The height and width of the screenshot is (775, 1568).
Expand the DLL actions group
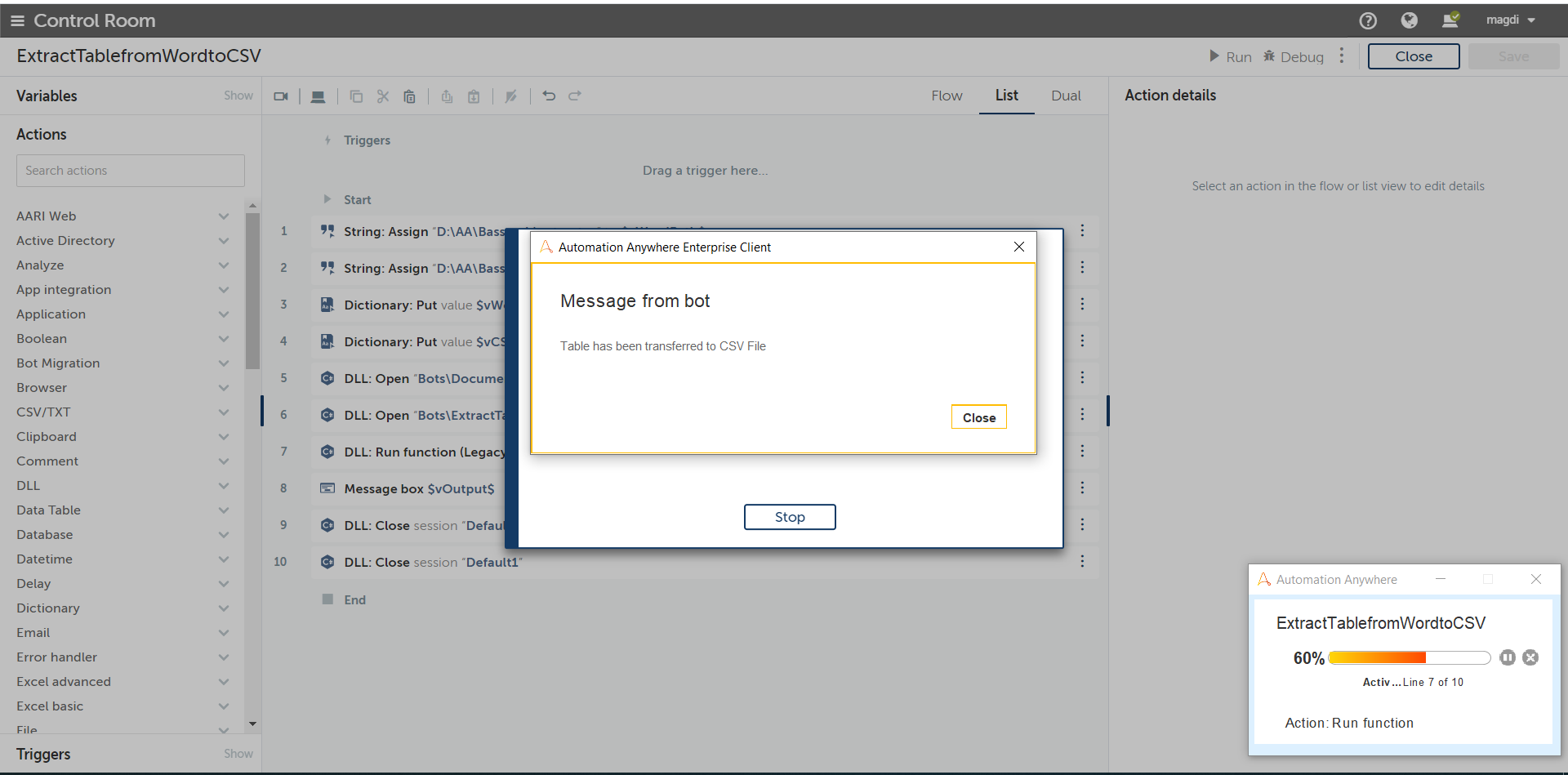[224, 486]
